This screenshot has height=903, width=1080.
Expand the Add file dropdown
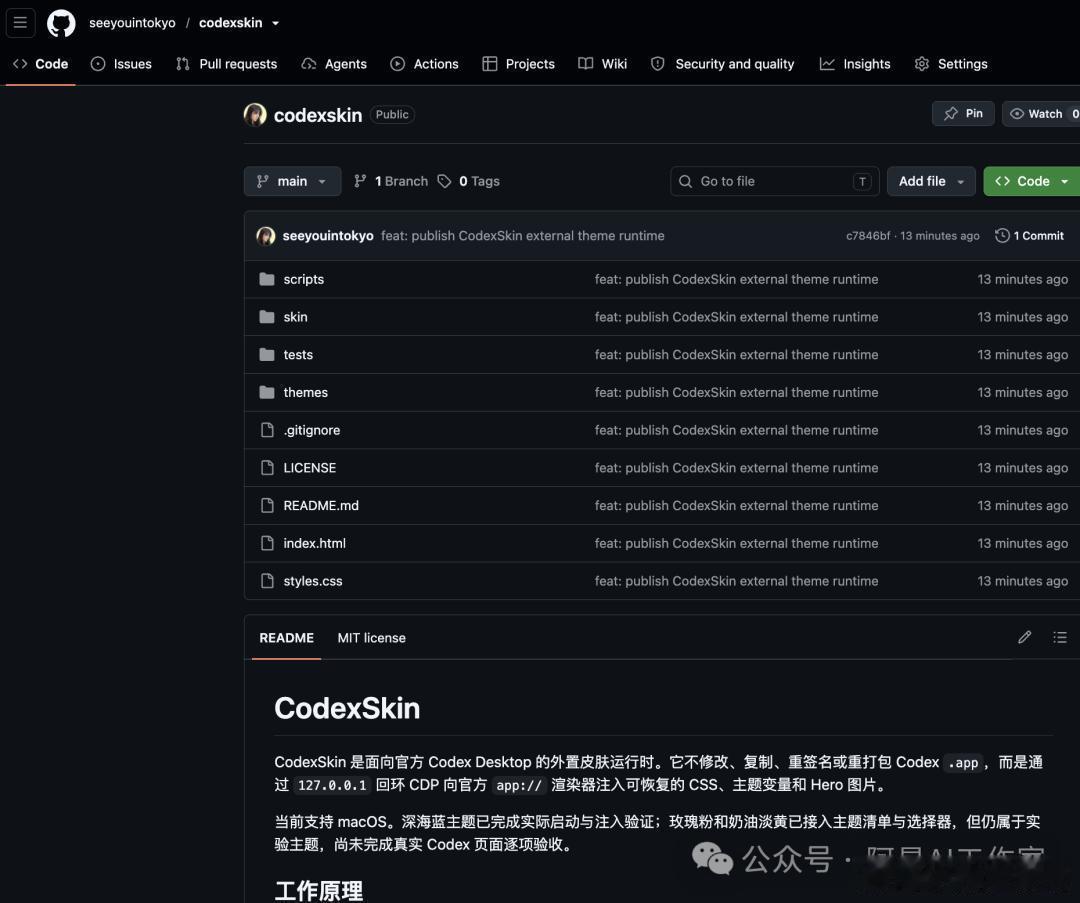click(x=931, y=181)
